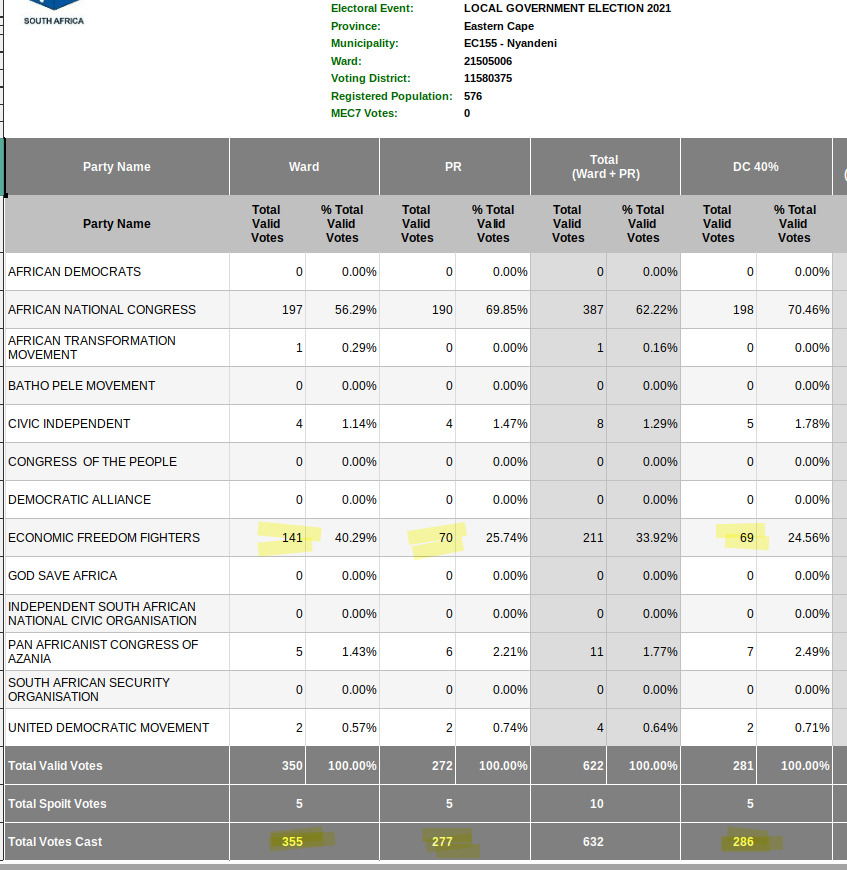Viewport: 847px width, 870px height.
Task: Click LOCAL GOVERNMENT ELECTION 2021 text
Action: [567, 8]
